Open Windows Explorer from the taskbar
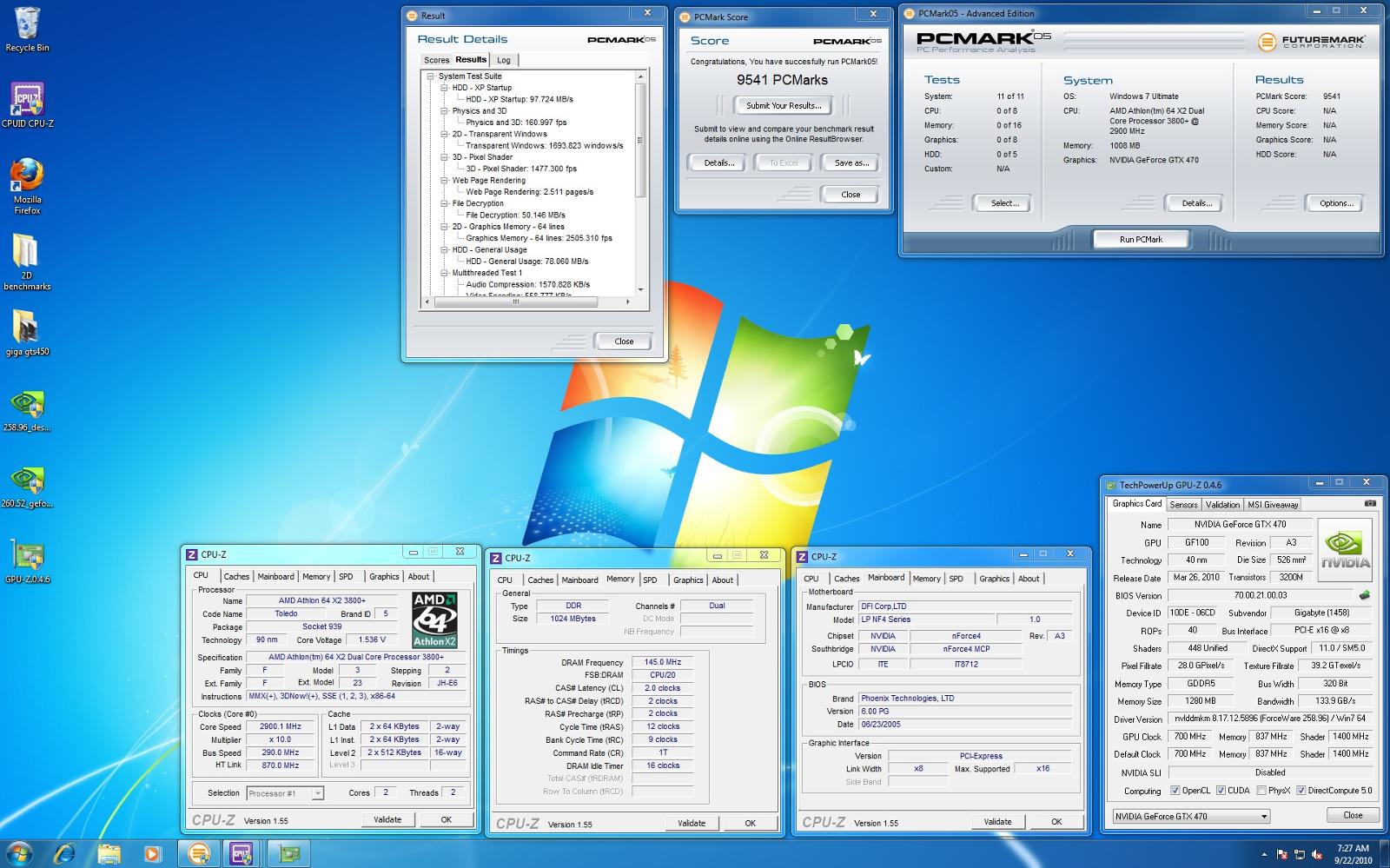 pyautogui.click(x=109, y=853)
